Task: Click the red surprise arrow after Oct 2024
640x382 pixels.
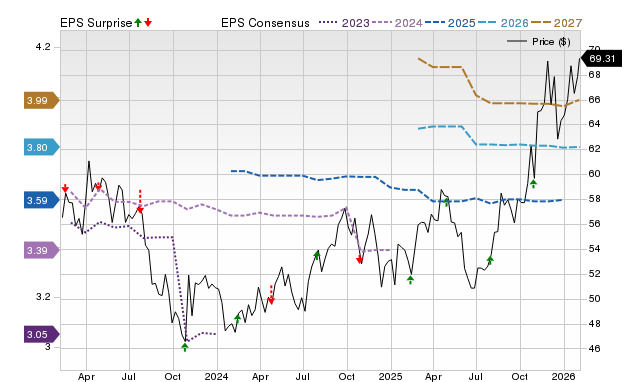Action: coord(360,259)
